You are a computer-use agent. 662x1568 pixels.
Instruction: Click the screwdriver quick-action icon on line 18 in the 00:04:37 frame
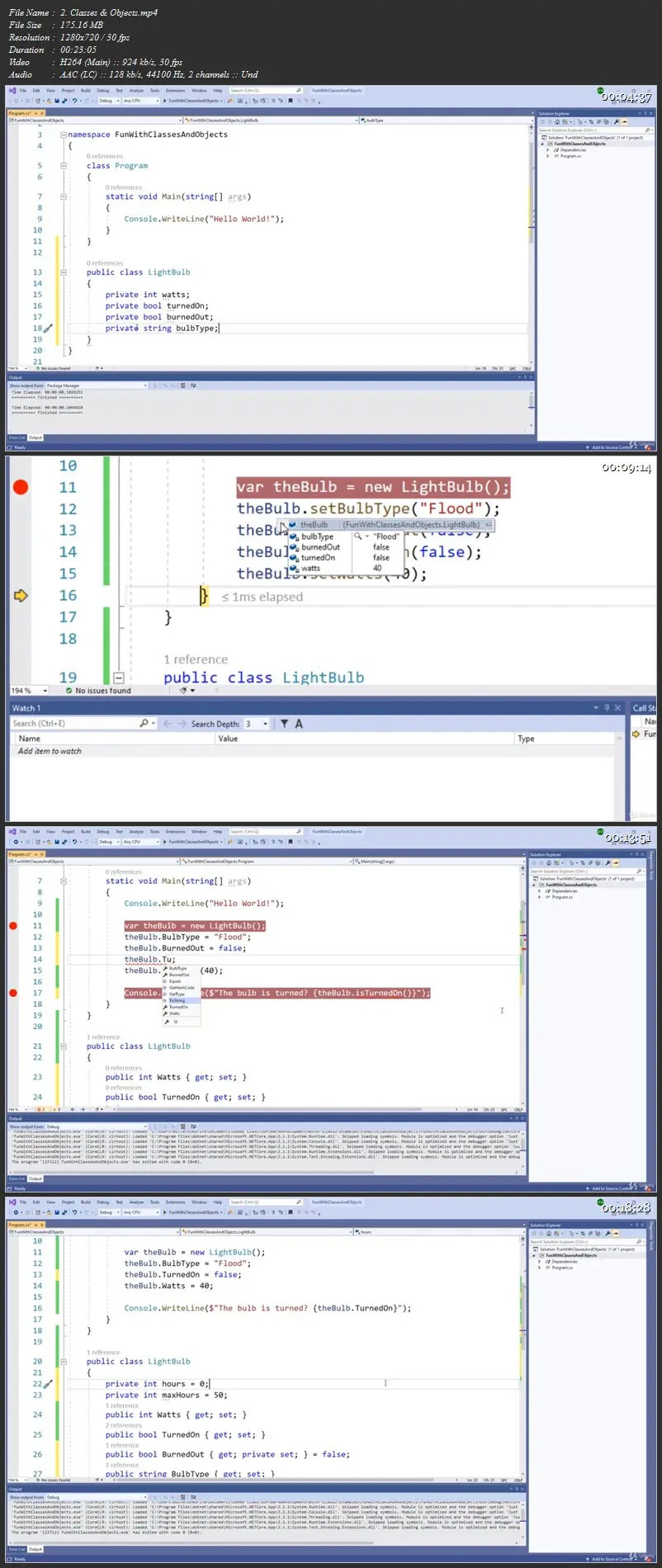click(48, 328)
